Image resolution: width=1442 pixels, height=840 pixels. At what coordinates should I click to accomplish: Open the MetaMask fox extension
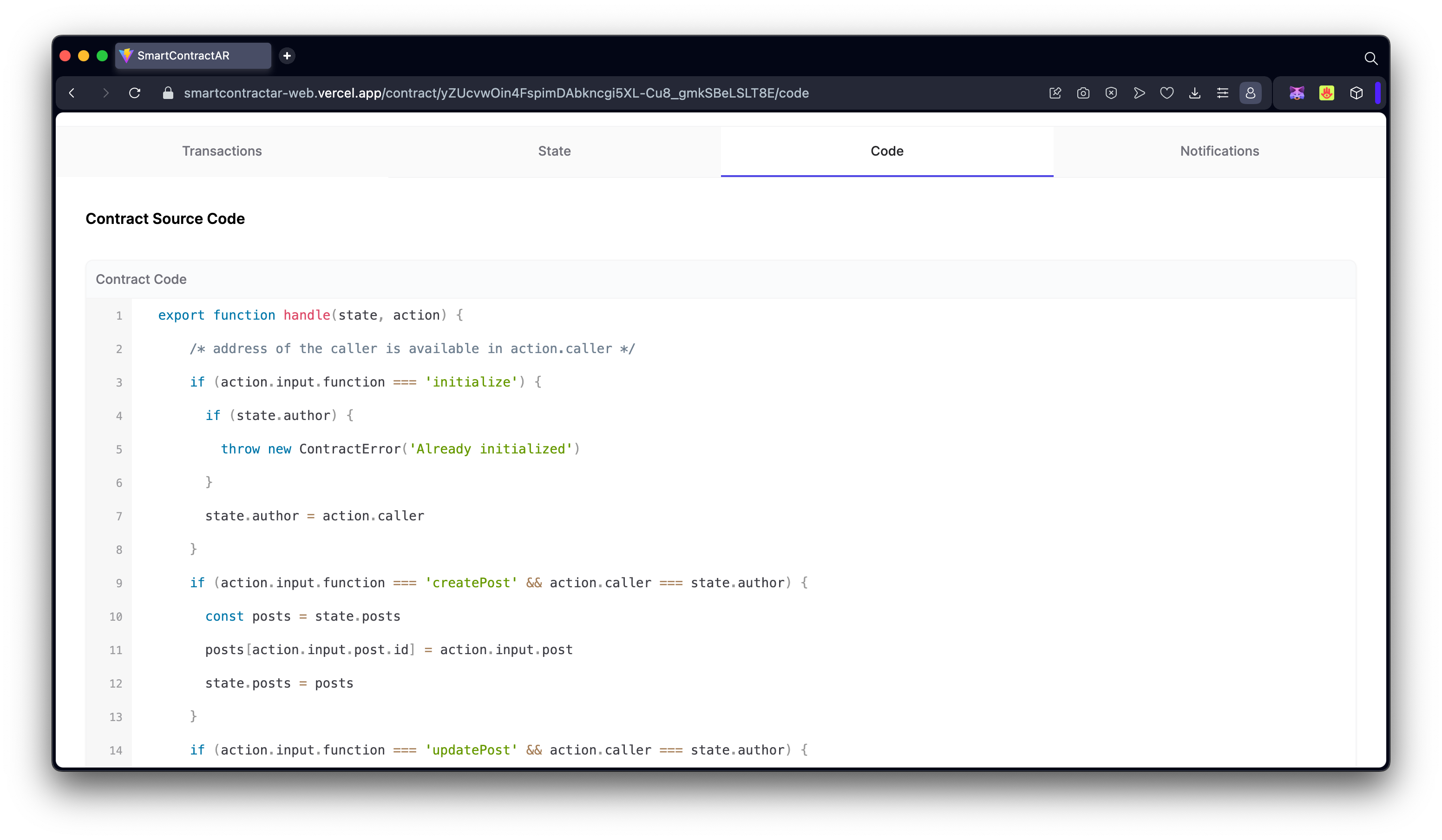tap(1297, 93)
